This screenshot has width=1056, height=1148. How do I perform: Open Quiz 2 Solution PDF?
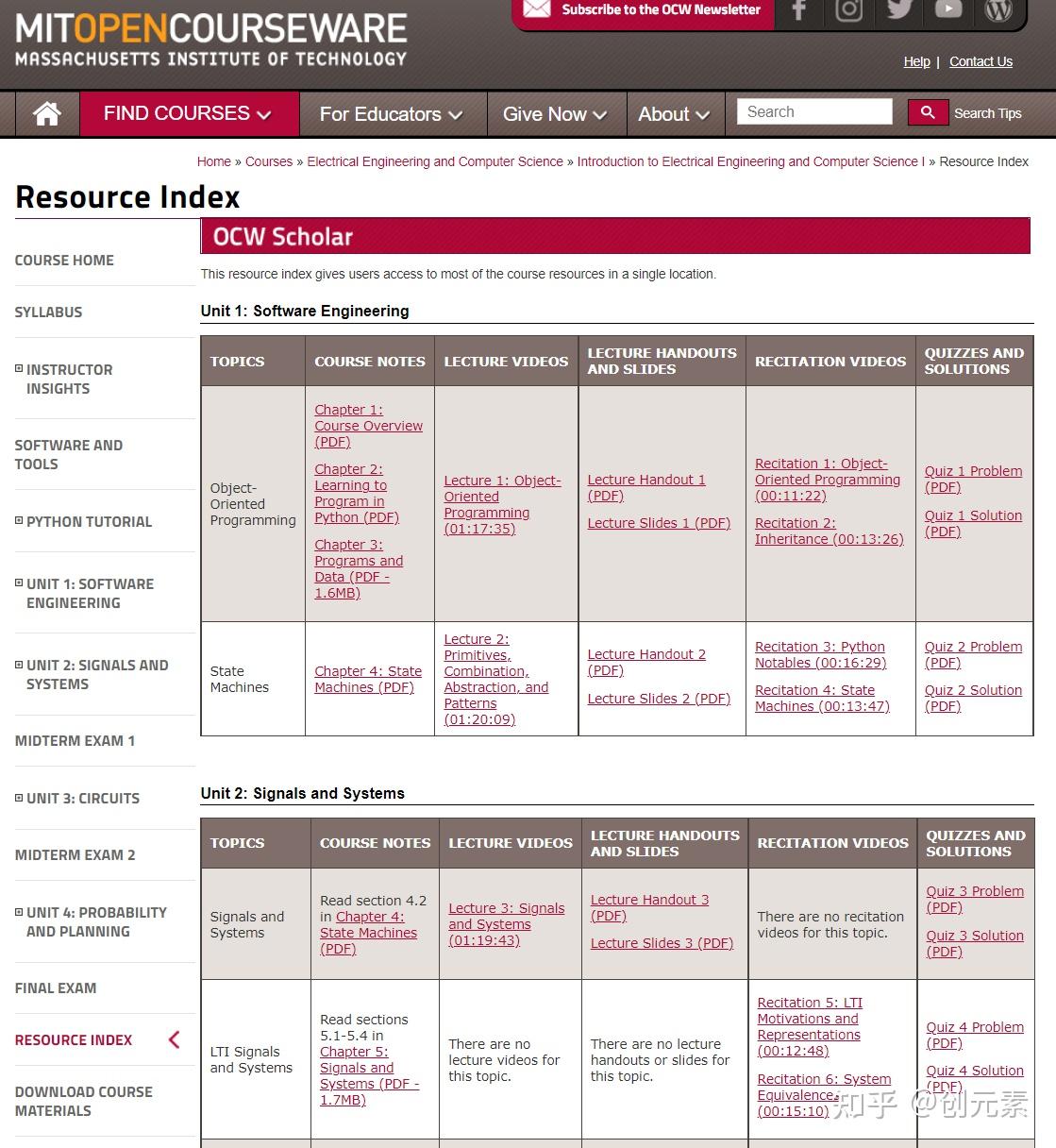click(x=973, y=698)
